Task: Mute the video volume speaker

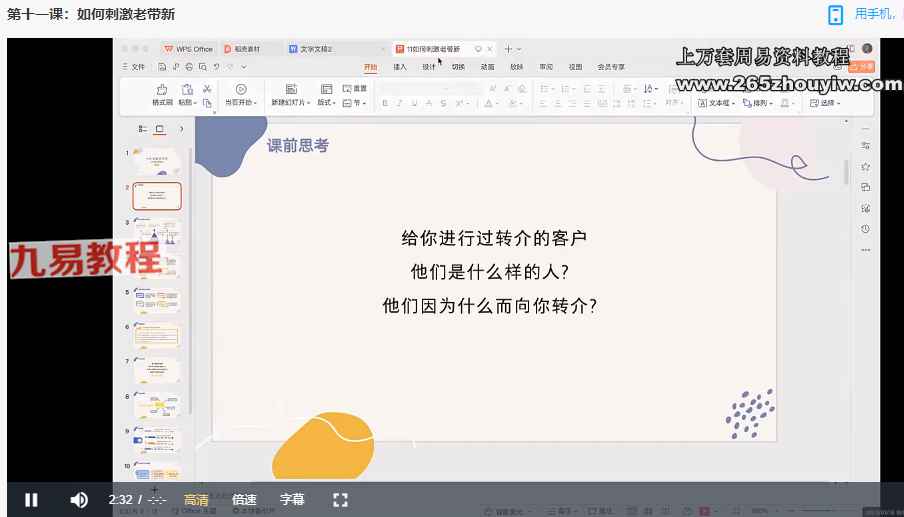Action: 79,500
